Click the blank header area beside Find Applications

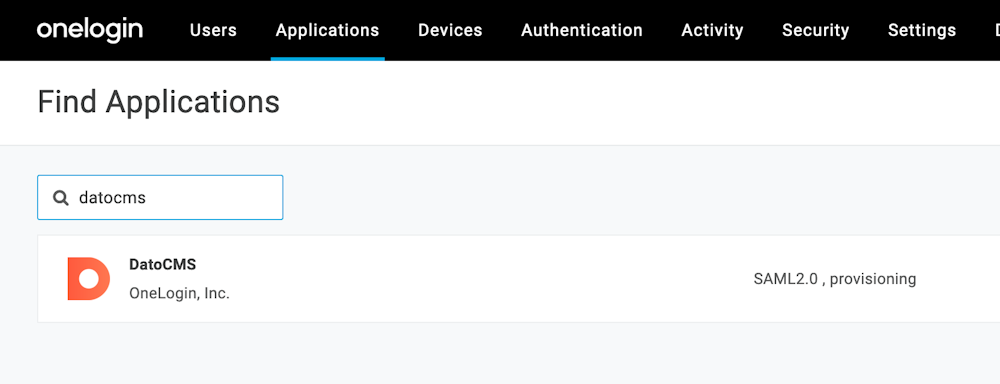point(638,103)
